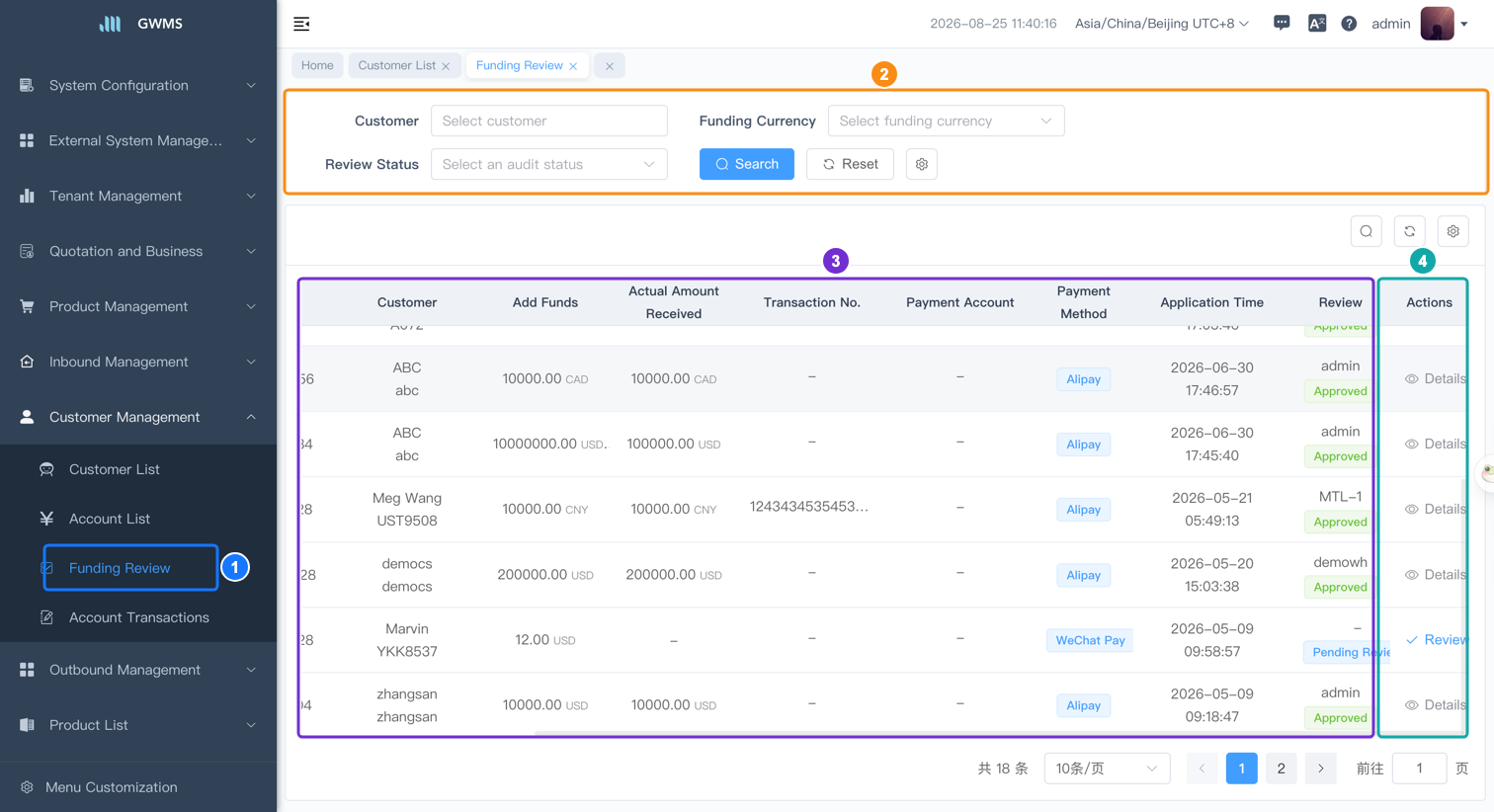Click the Customer column header
The height and width of the screenshot is (812, 1494).
click(407, 302)
